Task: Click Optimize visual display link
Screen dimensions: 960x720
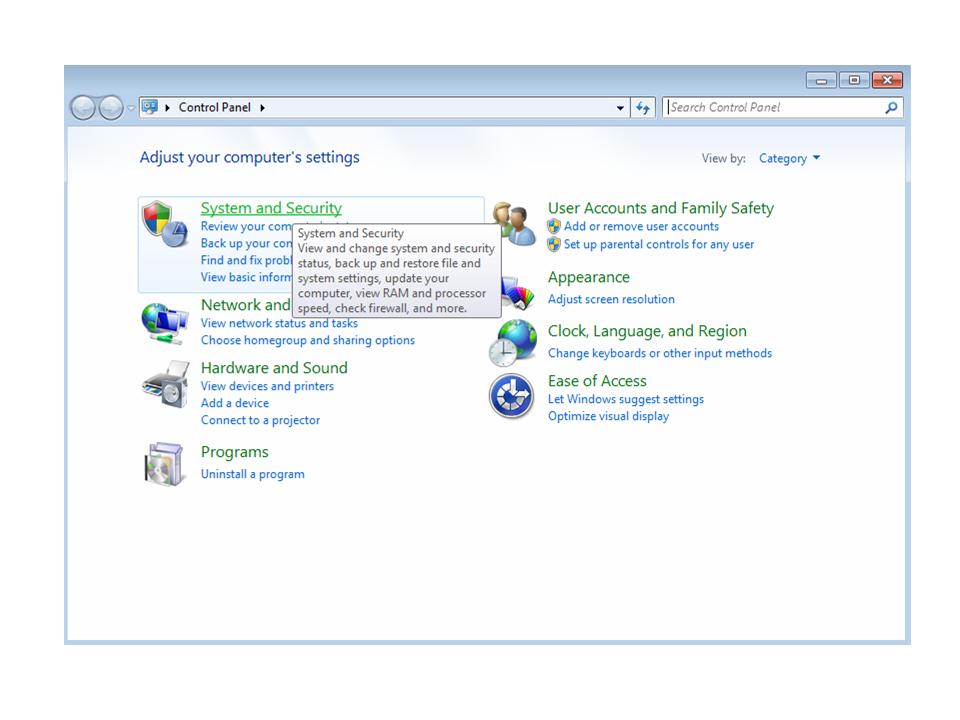Action: click(608, 416)
